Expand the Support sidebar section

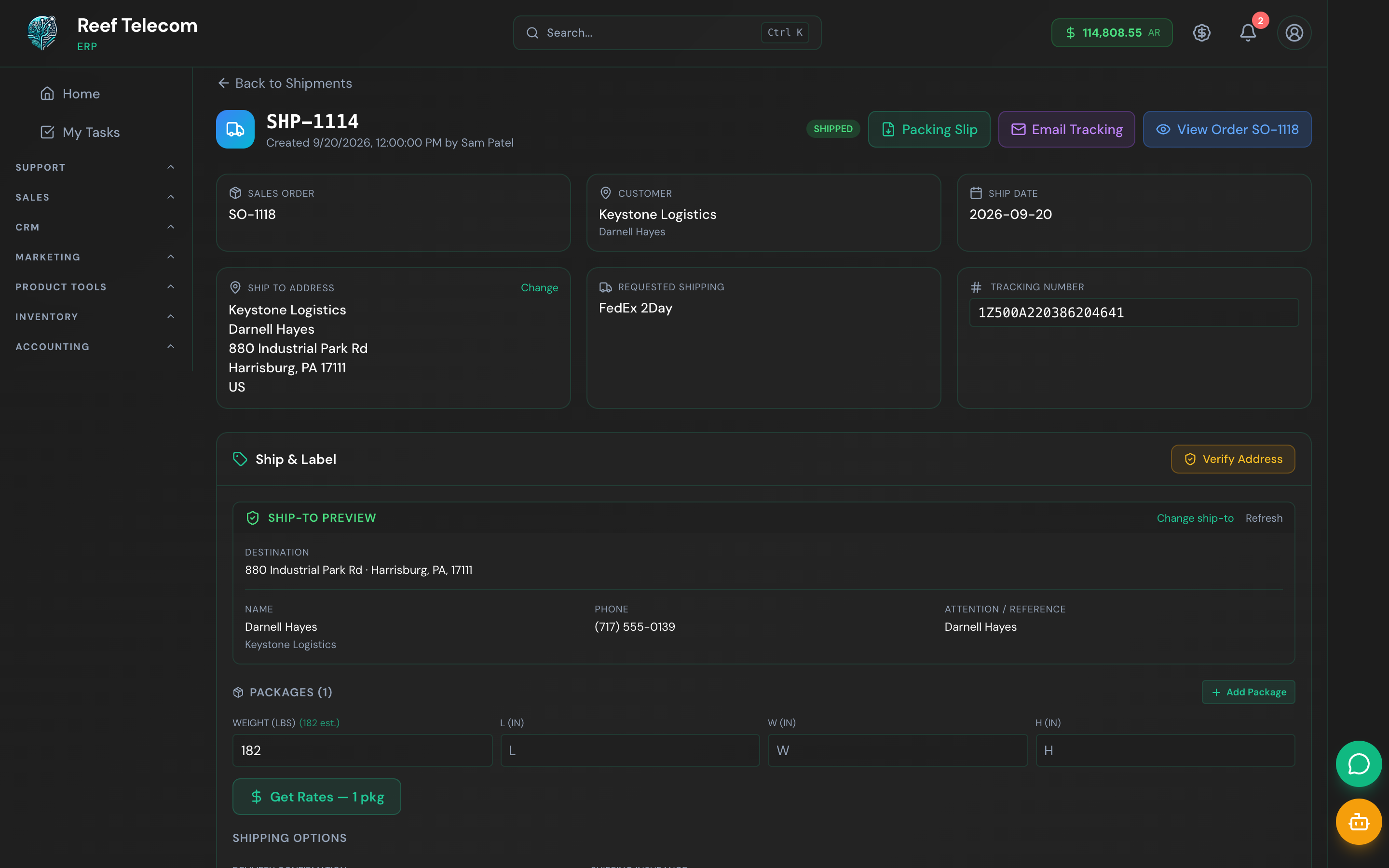pos(95,167)
